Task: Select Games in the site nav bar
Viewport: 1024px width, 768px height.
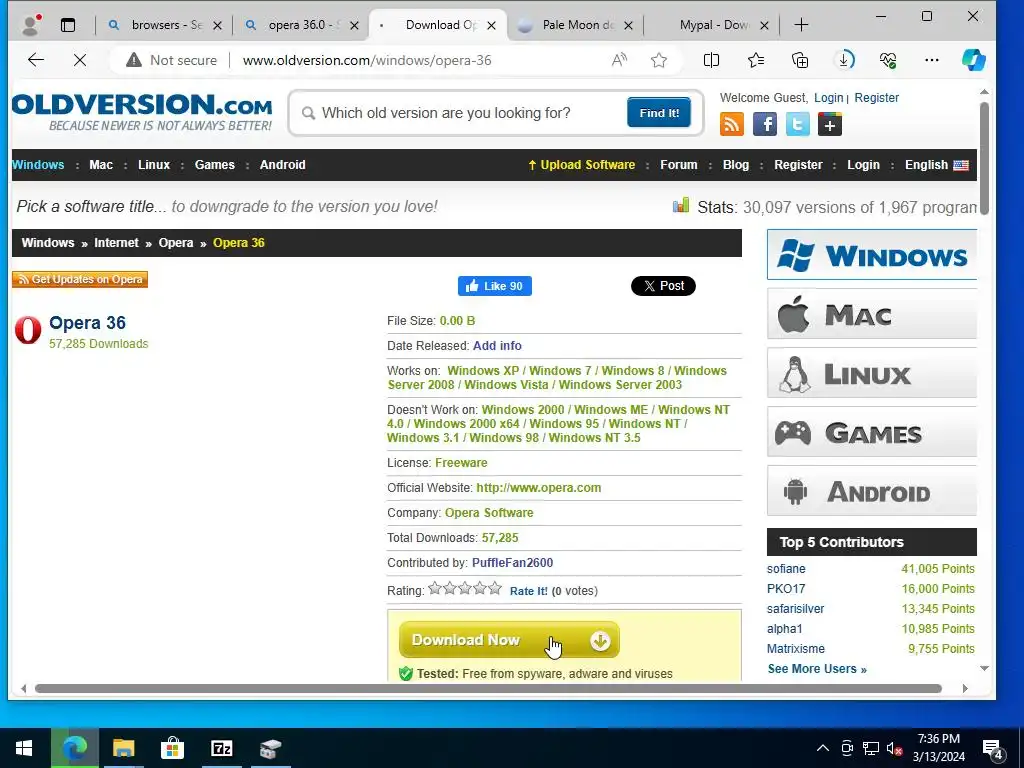Action: point(214,165)
